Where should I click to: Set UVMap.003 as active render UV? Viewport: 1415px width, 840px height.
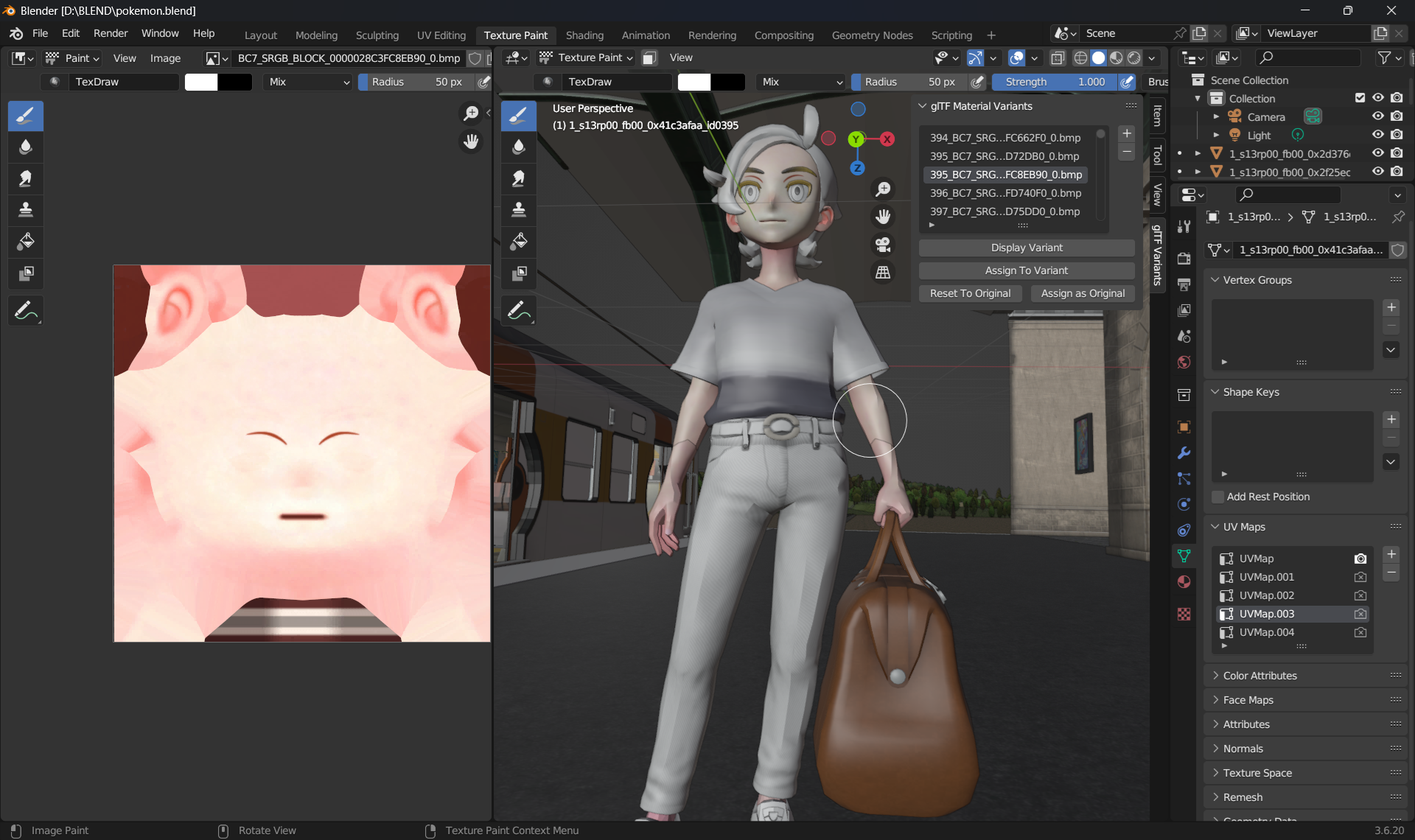(1360, 614)
